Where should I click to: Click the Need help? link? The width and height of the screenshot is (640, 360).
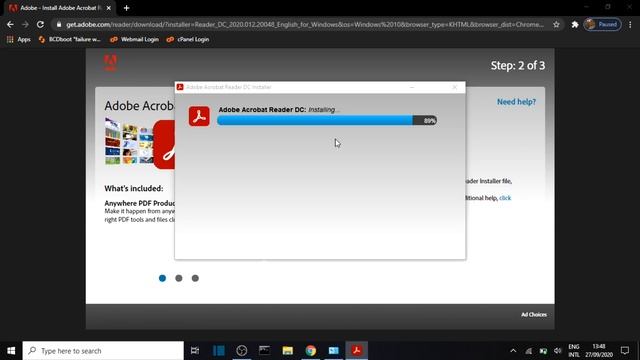click(516, 102)
